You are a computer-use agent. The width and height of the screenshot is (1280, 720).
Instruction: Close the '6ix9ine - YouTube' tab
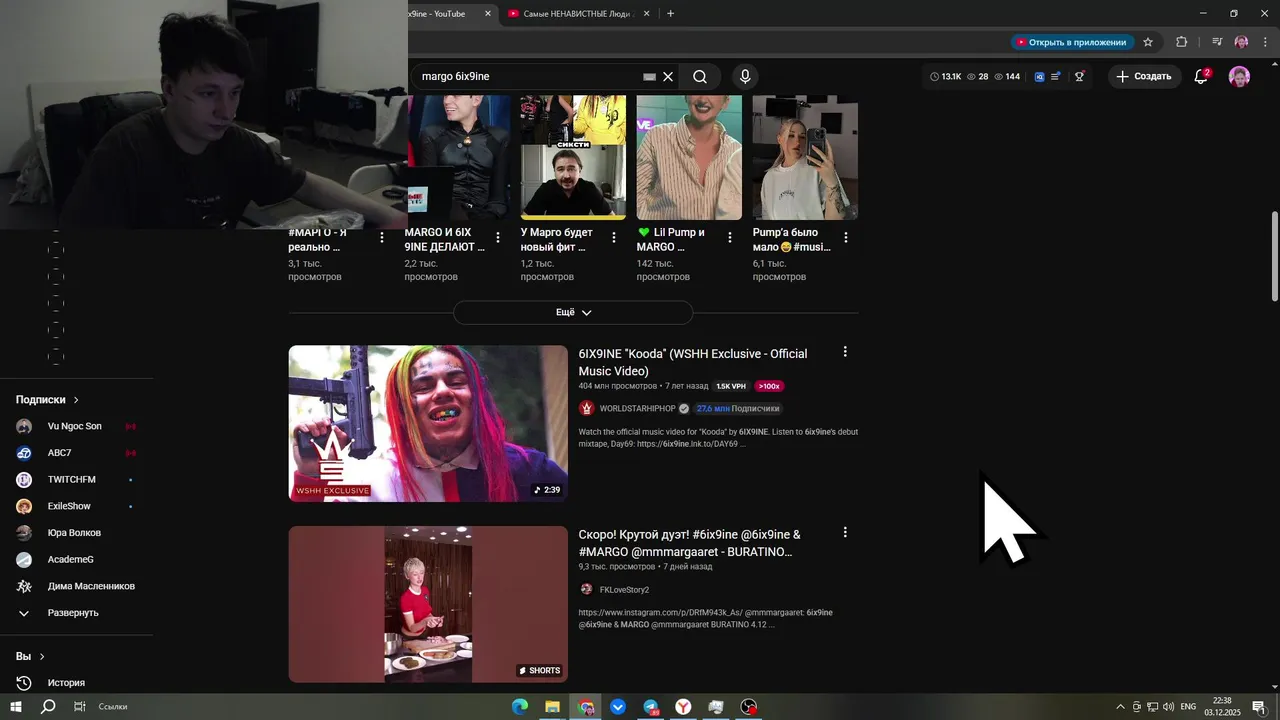click(488, 14)
